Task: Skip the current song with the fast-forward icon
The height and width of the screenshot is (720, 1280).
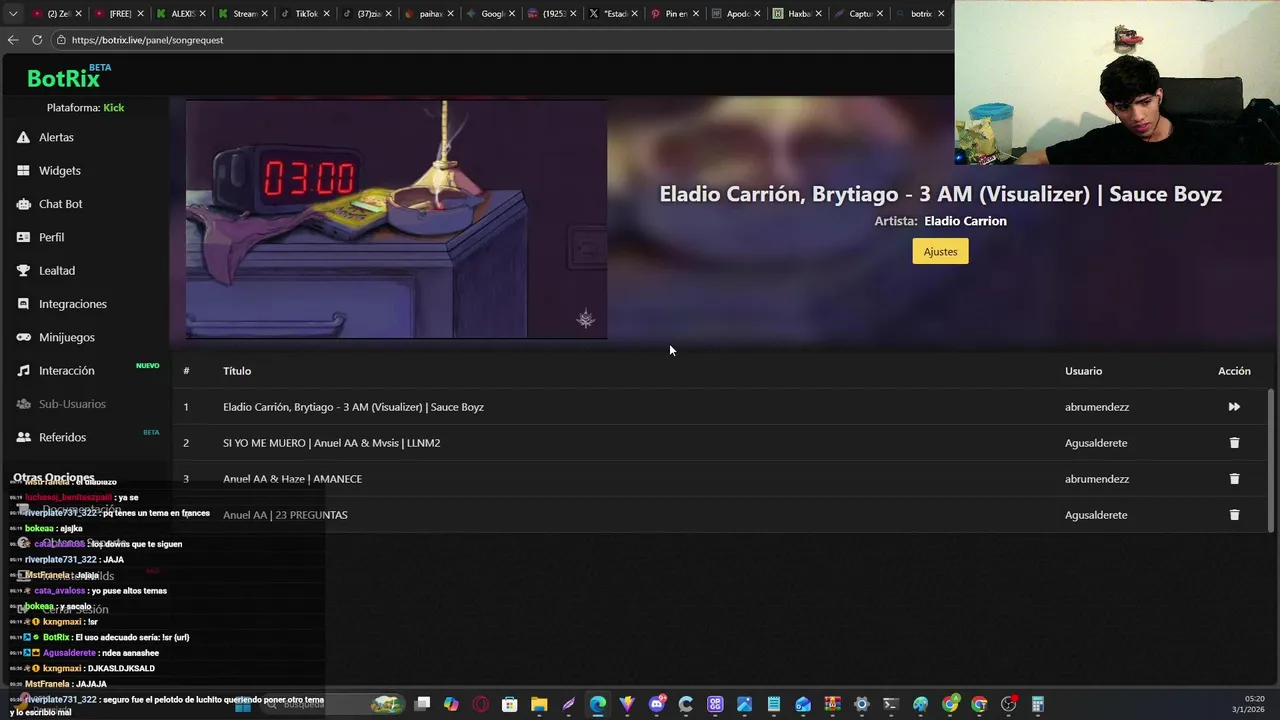Action: pos(1234,407)
